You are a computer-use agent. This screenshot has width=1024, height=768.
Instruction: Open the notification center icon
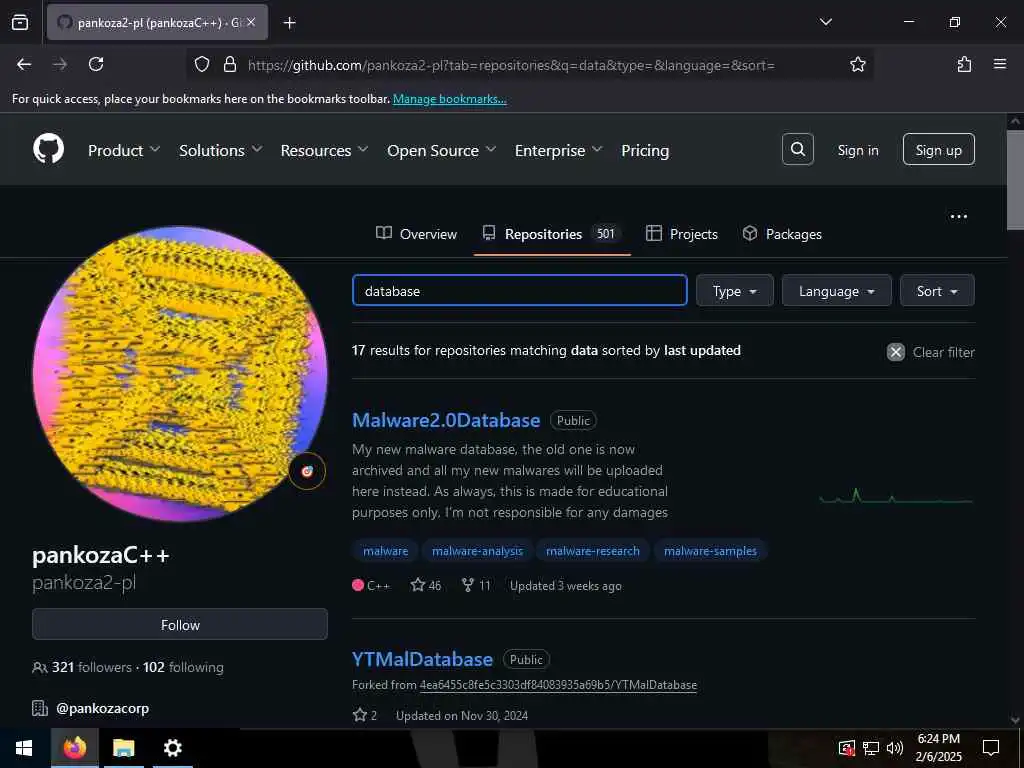(991, 748)
